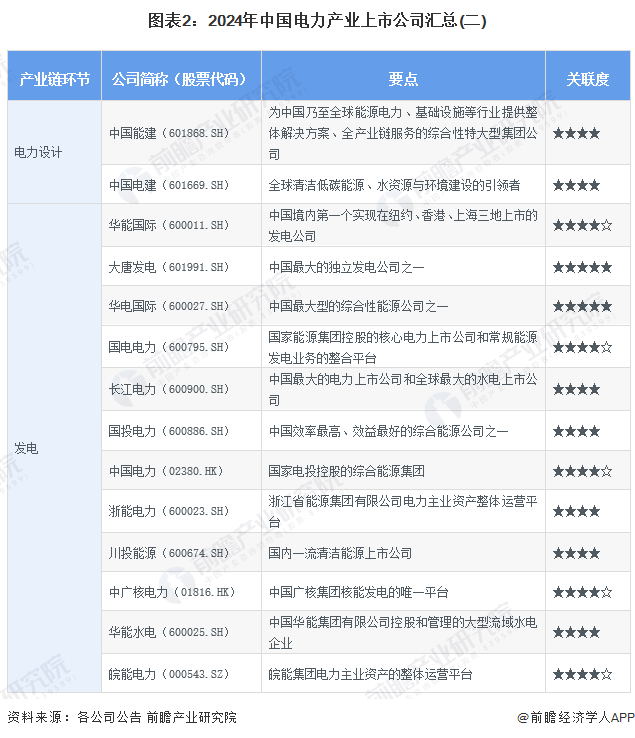The width and height of the screenshot is (635, 738).
Task: Select the text 中国广核集团核能发电的唯一平台
Action: point(358,592)
